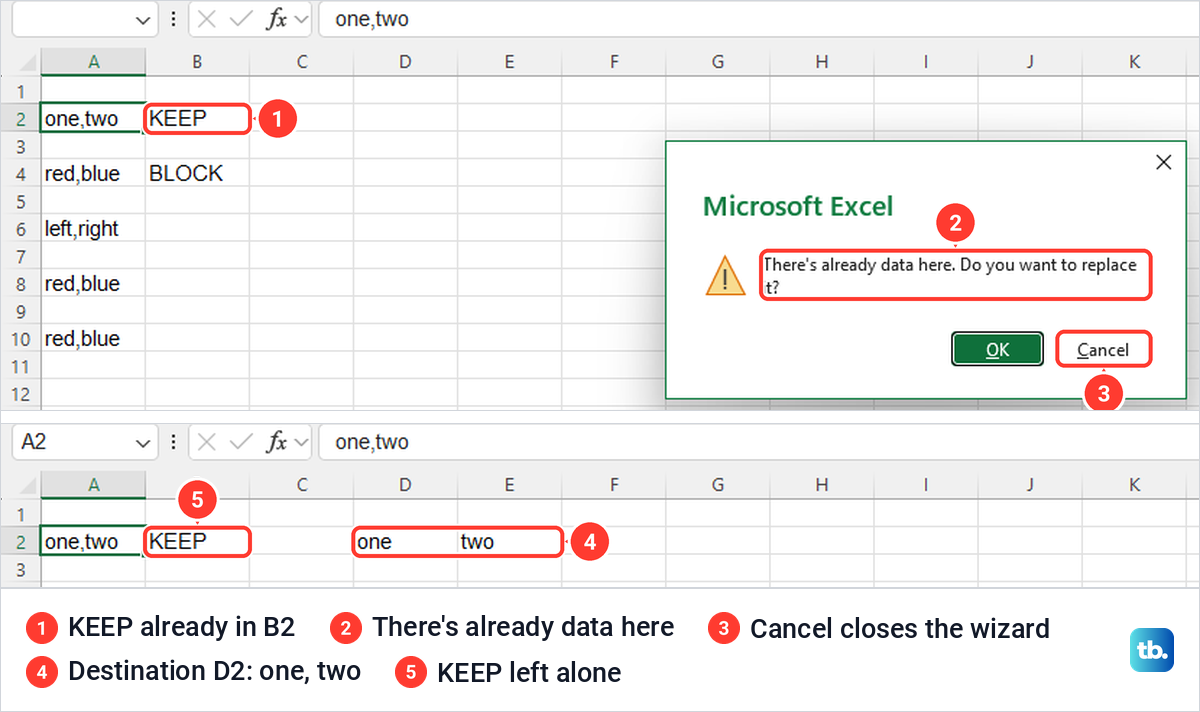Select cell A8 containing red,blue
This screenshot has width=1200, height=712.
(93, 284)
